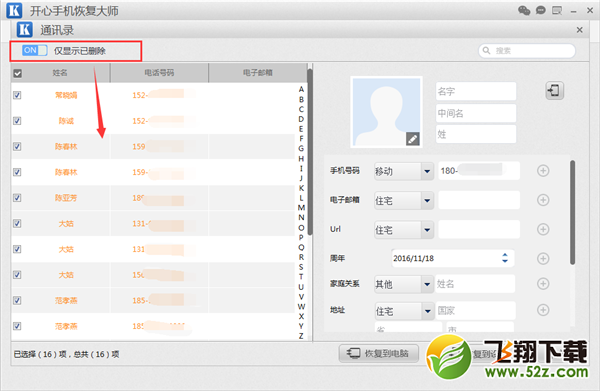
Task: Click the 恢复到电脑 button
Action: tap(378, 353)
